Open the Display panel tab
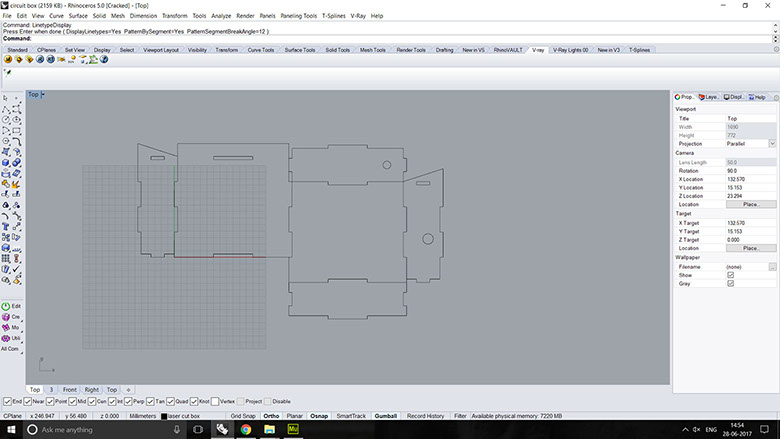The height and width of the screenshot is (439, 780). (733, 97)
